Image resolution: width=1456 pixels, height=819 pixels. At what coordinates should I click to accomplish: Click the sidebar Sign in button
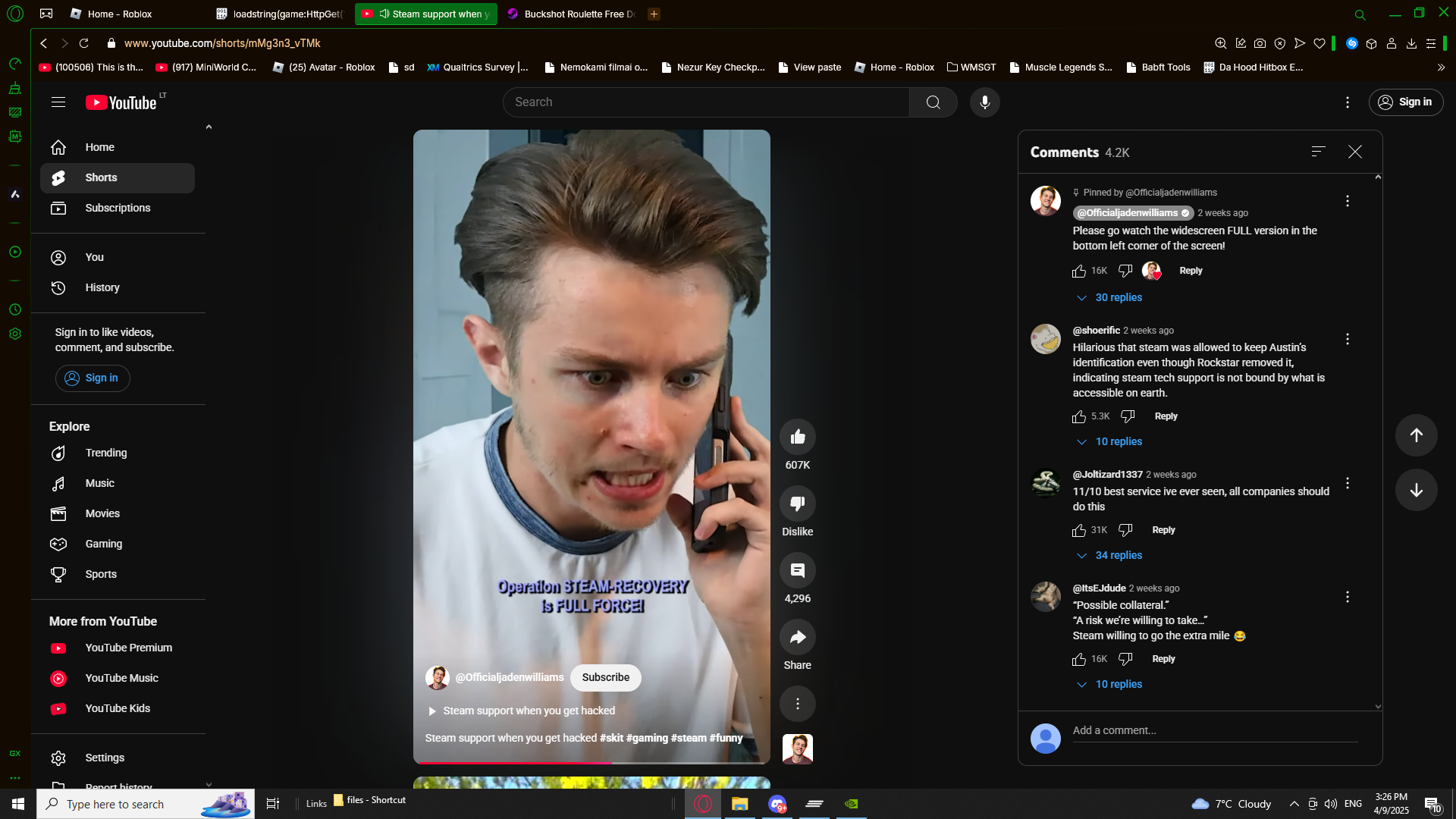93,378
